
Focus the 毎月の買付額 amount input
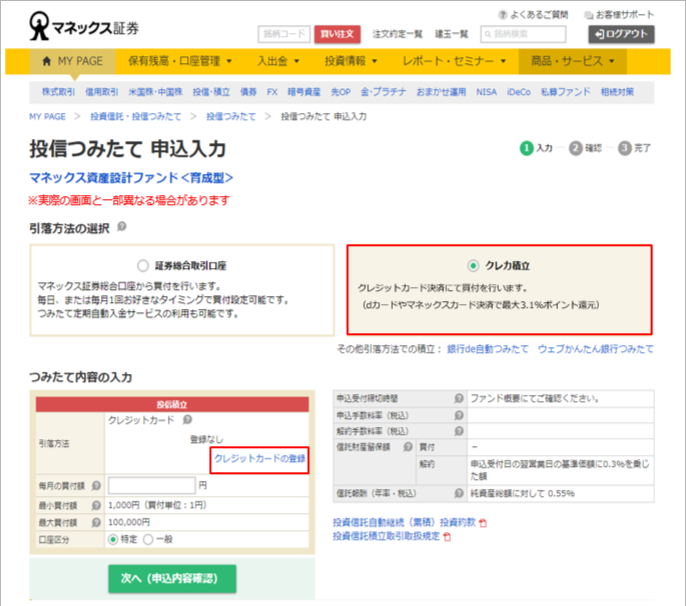click(x=151, y=485)
